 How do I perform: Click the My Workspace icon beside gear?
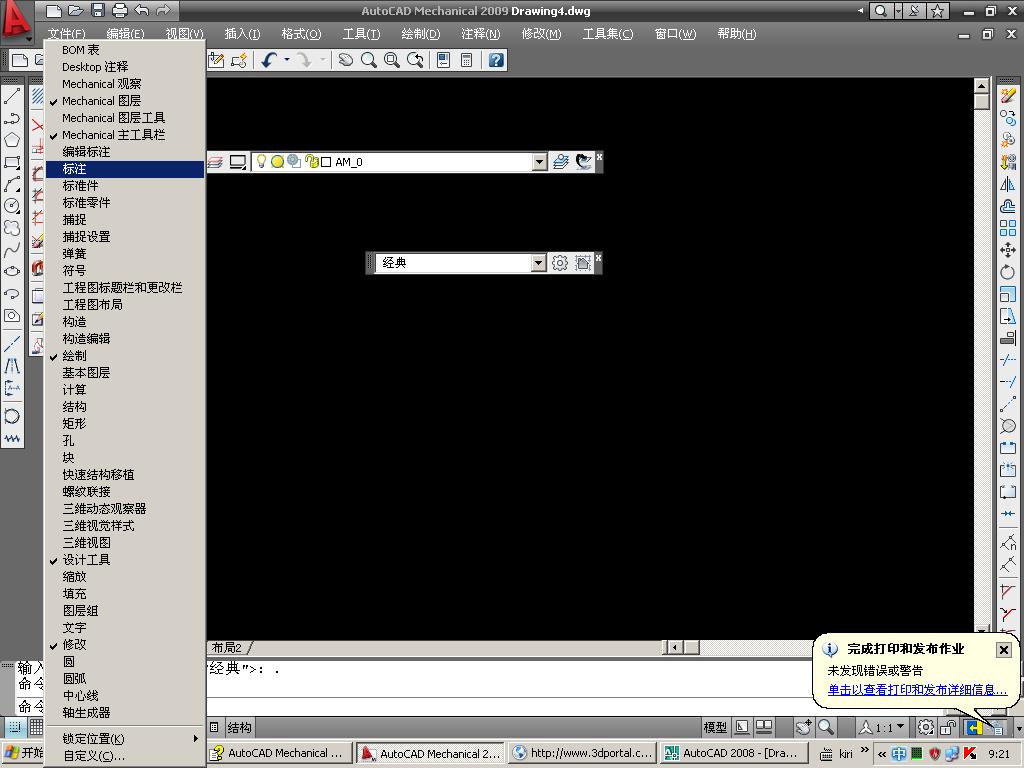pos(583,263)
